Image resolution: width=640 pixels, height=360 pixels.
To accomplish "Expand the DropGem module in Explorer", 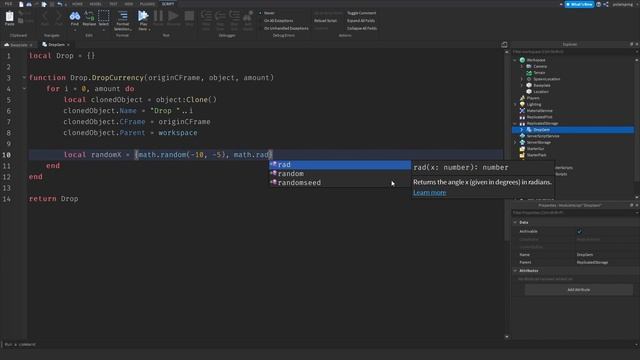I will 522,130.
